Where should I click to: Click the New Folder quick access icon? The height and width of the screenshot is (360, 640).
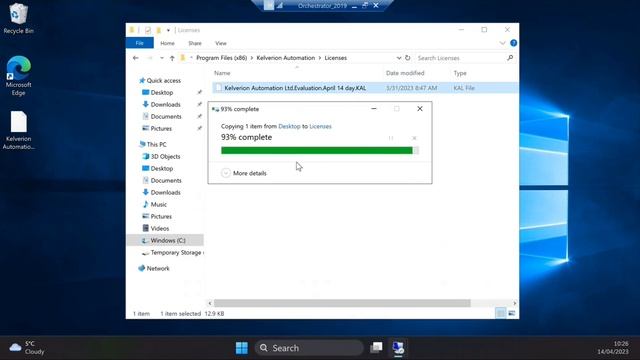[x=159, y=30]
